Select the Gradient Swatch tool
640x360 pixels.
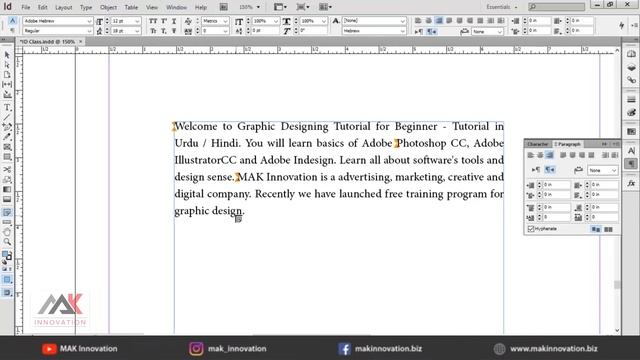[7, 189]
